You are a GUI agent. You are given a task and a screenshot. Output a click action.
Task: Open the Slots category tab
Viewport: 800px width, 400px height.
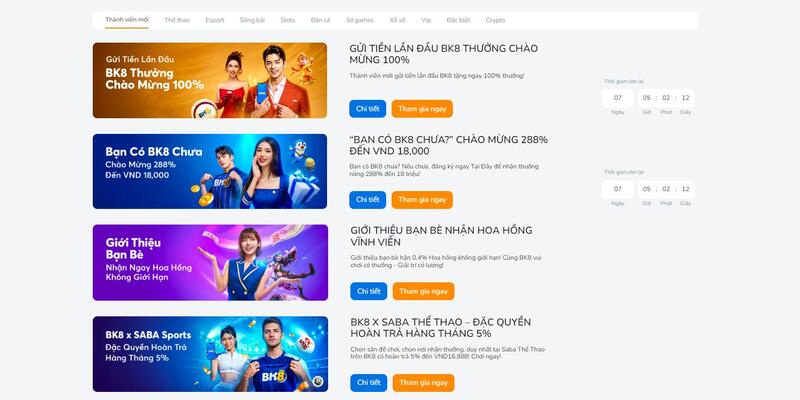point(288,20)
